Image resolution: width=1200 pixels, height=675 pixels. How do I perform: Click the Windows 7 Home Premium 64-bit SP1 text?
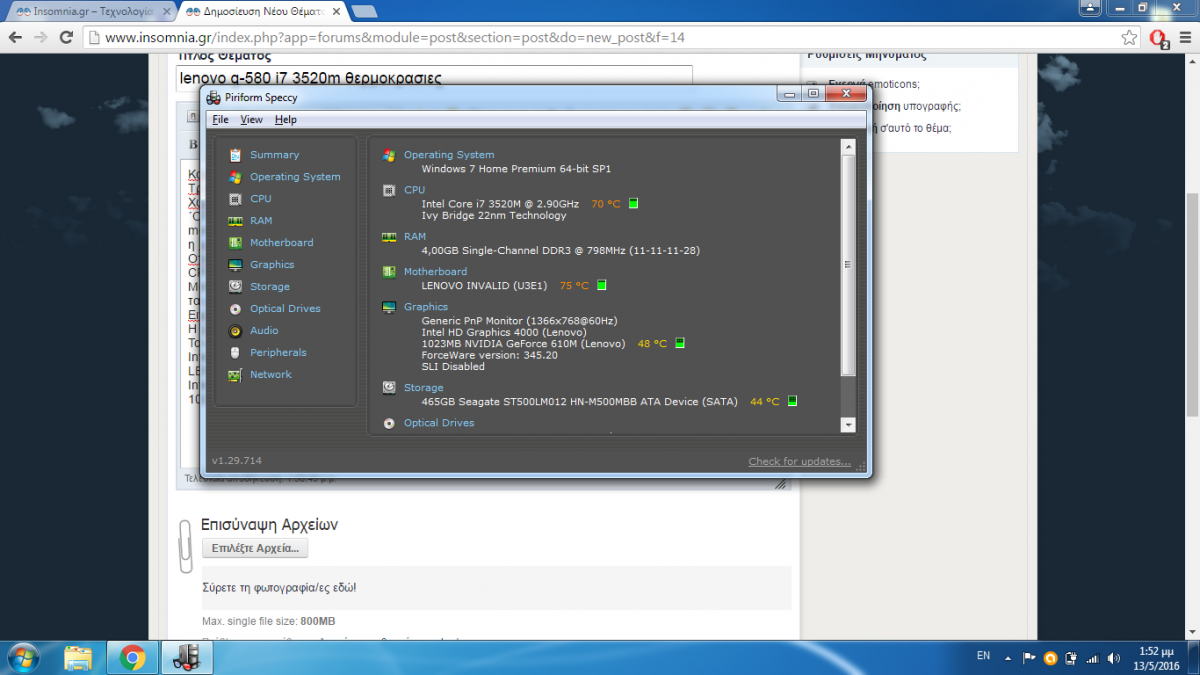(x=516, y=169)
